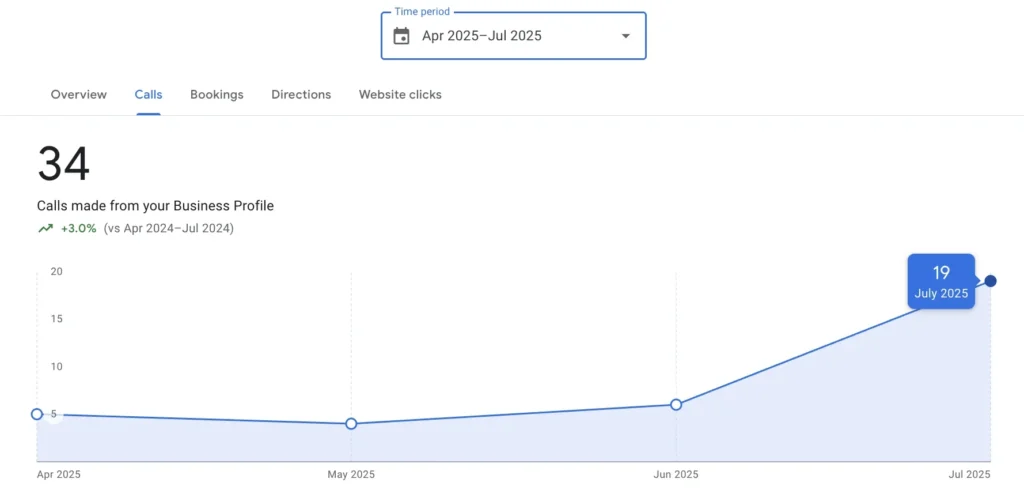Select the filled July 2025 data point

[990, 281]
